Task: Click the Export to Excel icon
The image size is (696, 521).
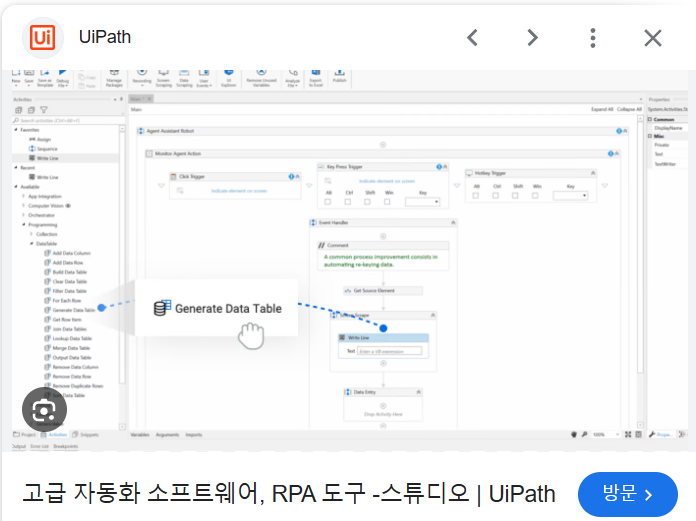Action: point(316,79)
